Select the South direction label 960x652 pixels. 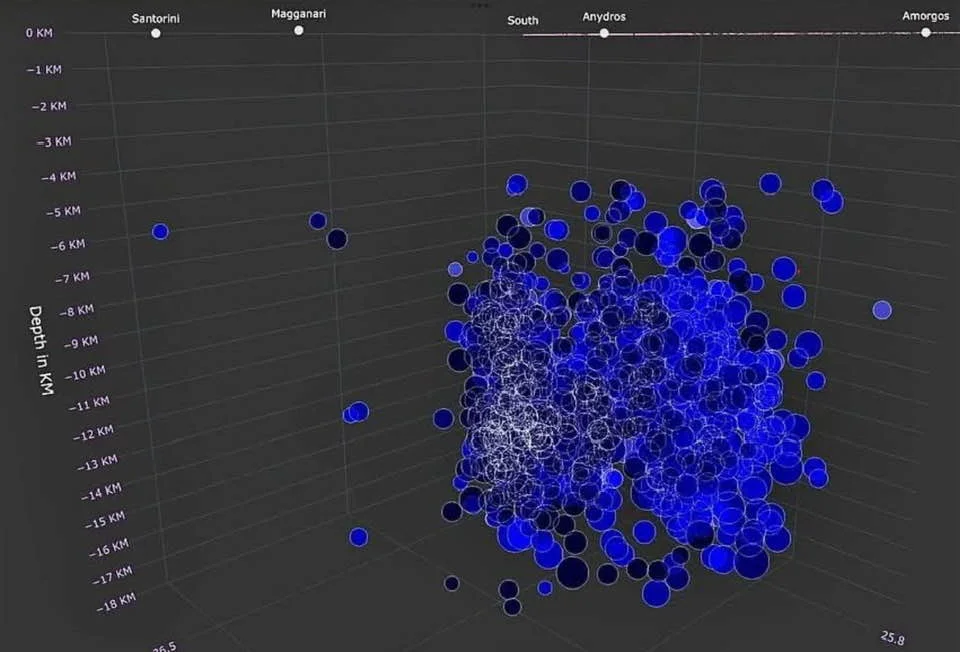pos(522,20)
